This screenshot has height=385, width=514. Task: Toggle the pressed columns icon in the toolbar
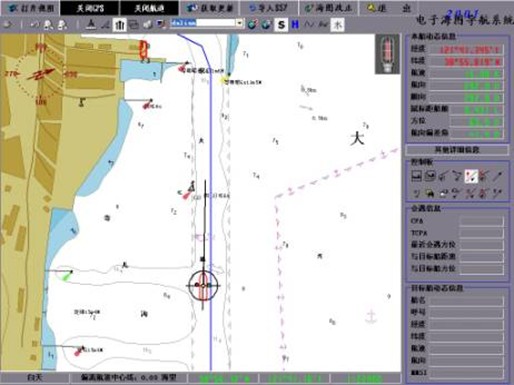click(x=119, y=25)
